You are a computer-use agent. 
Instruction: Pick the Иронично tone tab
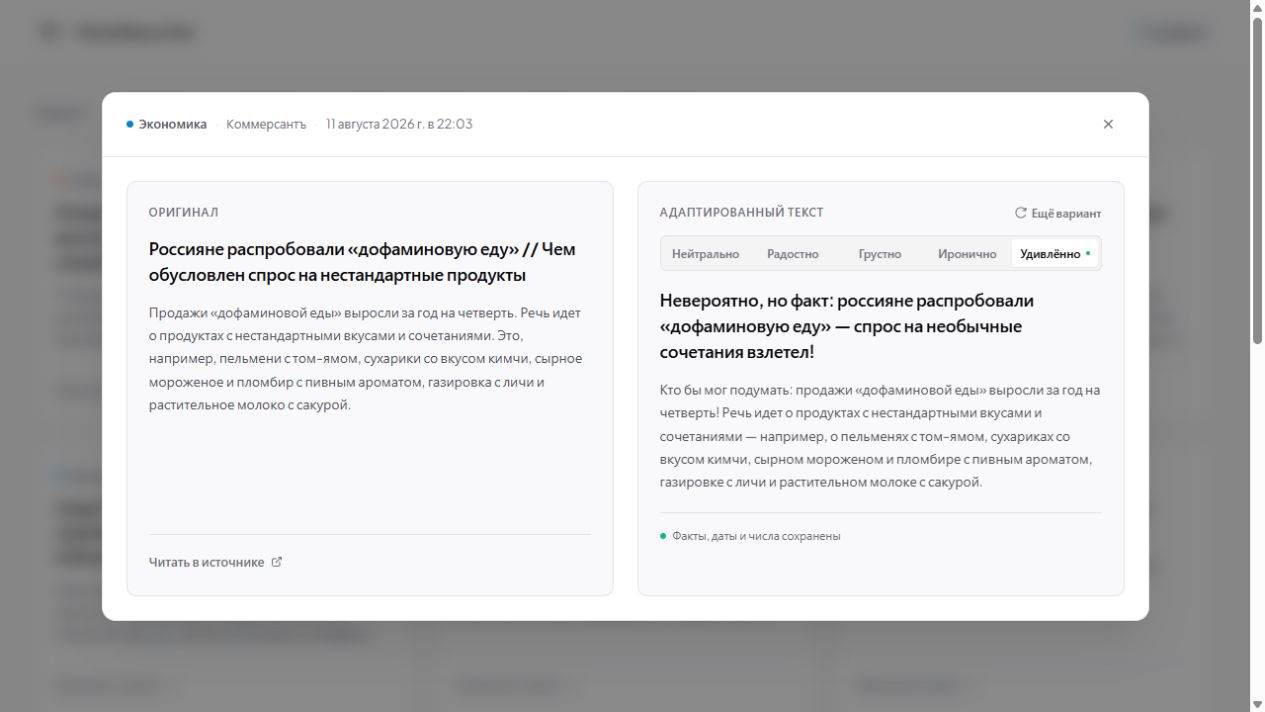[x=967, y=254]
